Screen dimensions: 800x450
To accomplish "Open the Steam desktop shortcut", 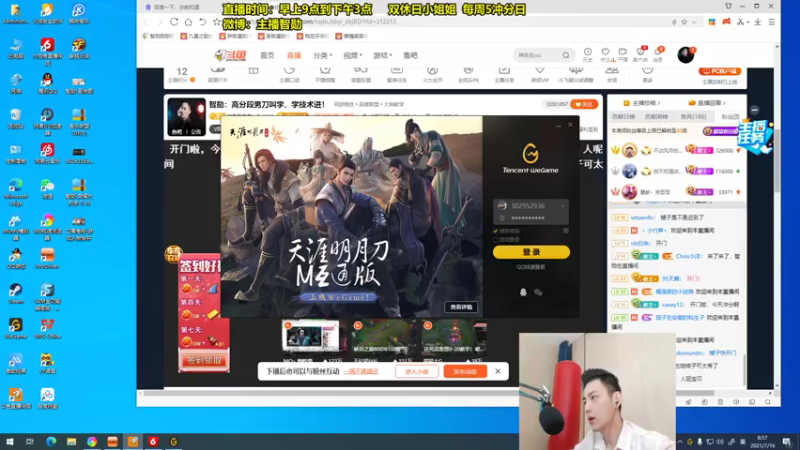I will [15, 293].
